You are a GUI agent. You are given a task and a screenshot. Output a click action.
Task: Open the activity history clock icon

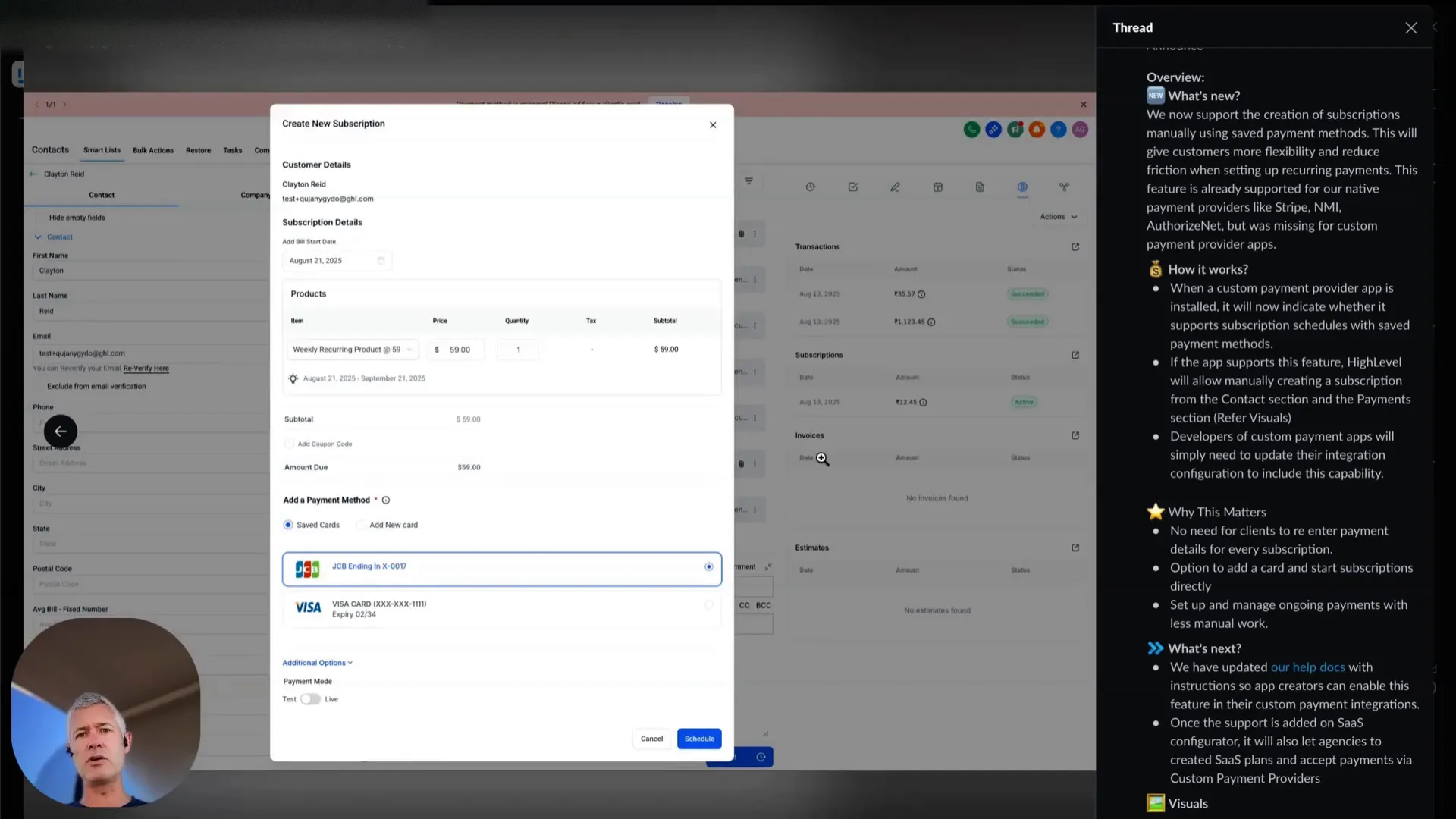pyautogui.click(x=811, y=187)
